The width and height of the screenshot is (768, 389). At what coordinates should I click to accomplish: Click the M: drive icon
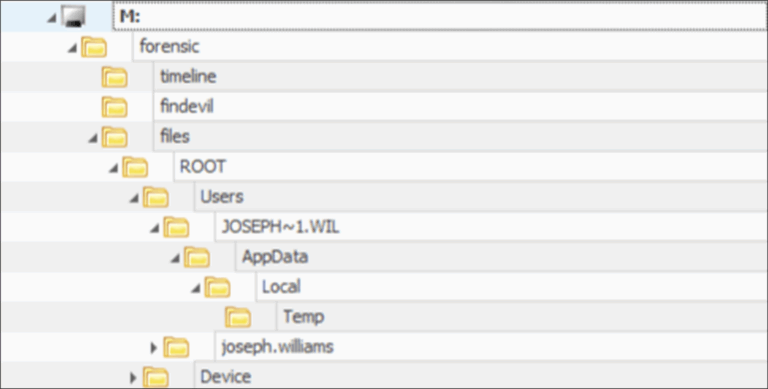pyautogui.click(x=73, y=18)
